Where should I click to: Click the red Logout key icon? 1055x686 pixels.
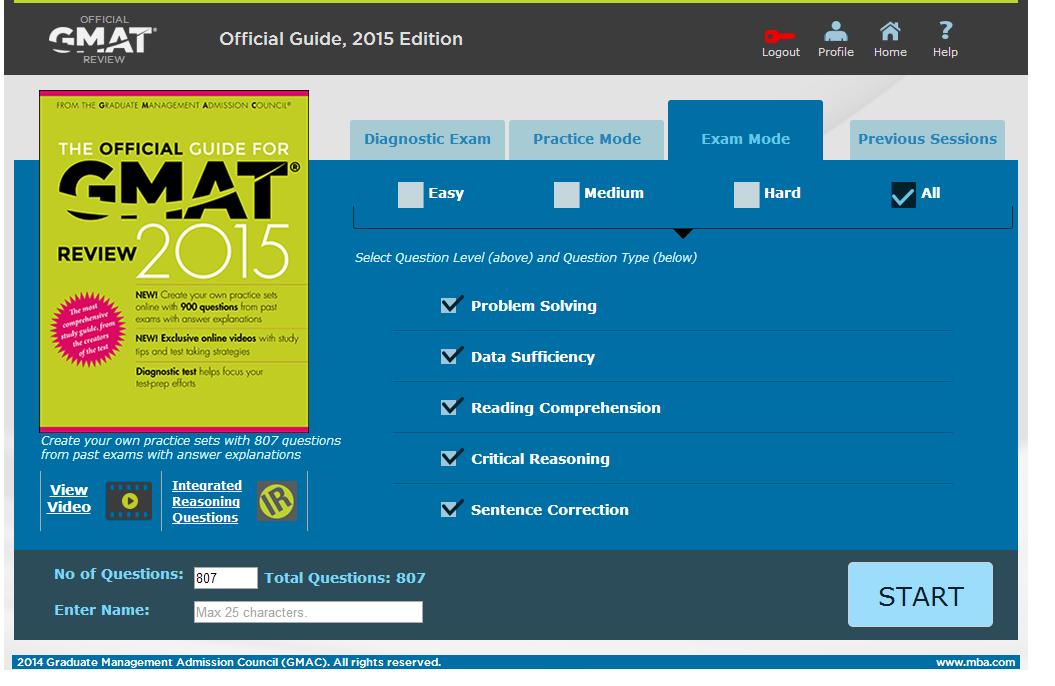coord(779,35)
